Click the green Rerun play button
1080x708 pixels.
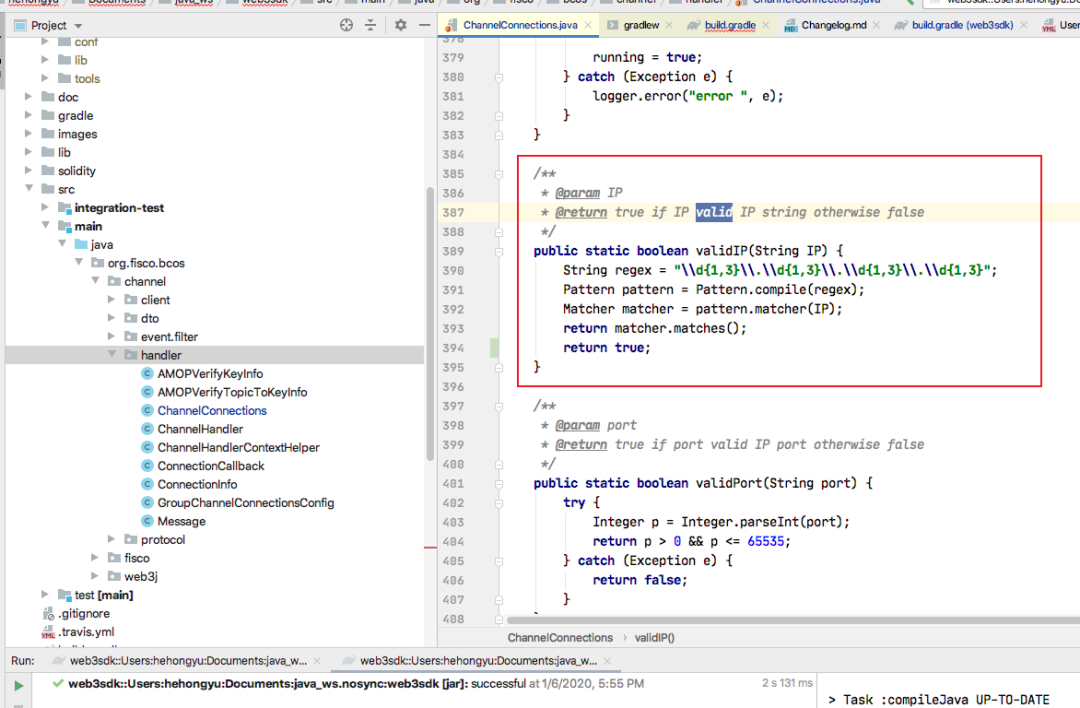(19, 685)
